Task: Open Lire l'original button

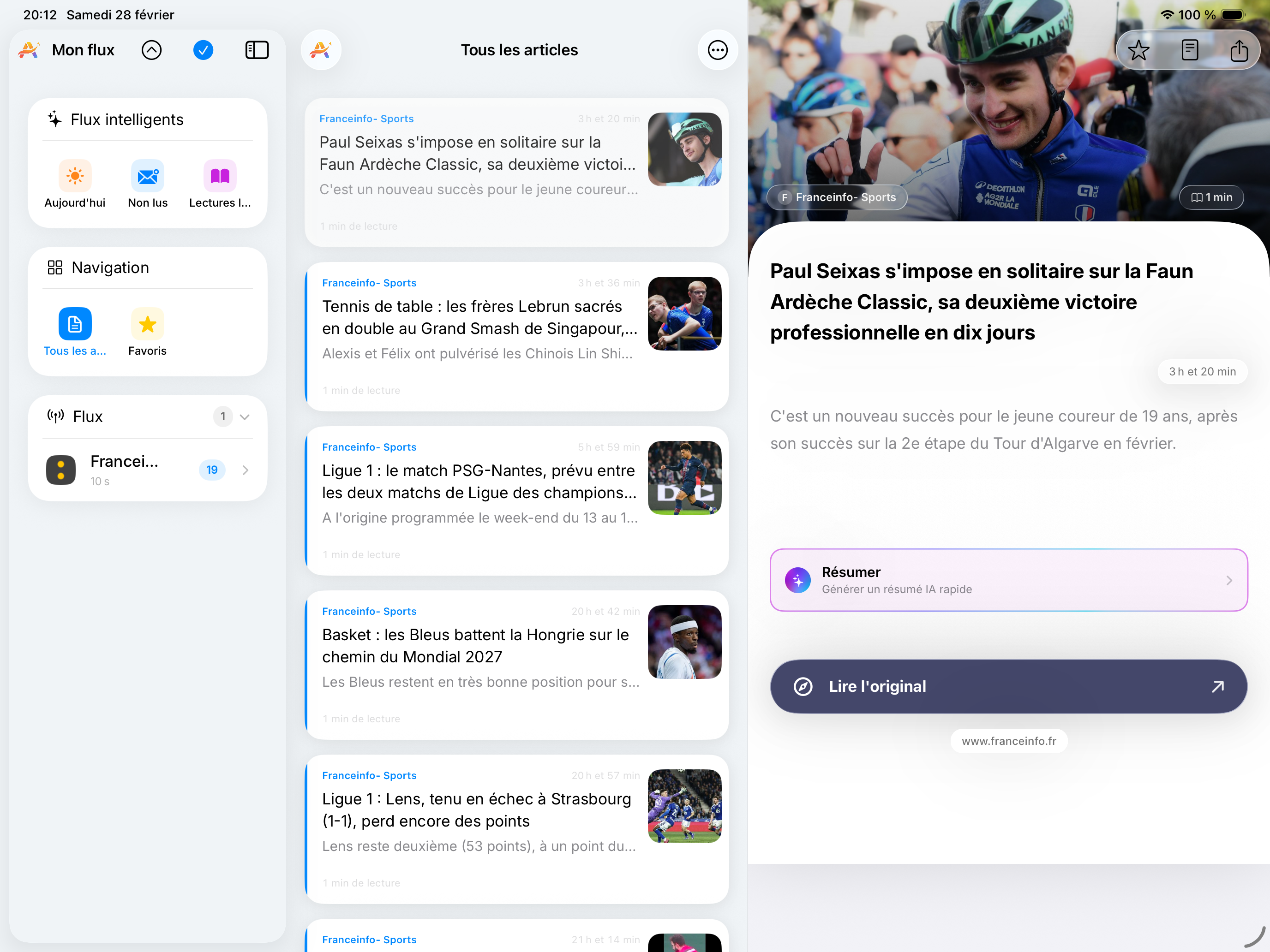Action: coord(1009,686)
